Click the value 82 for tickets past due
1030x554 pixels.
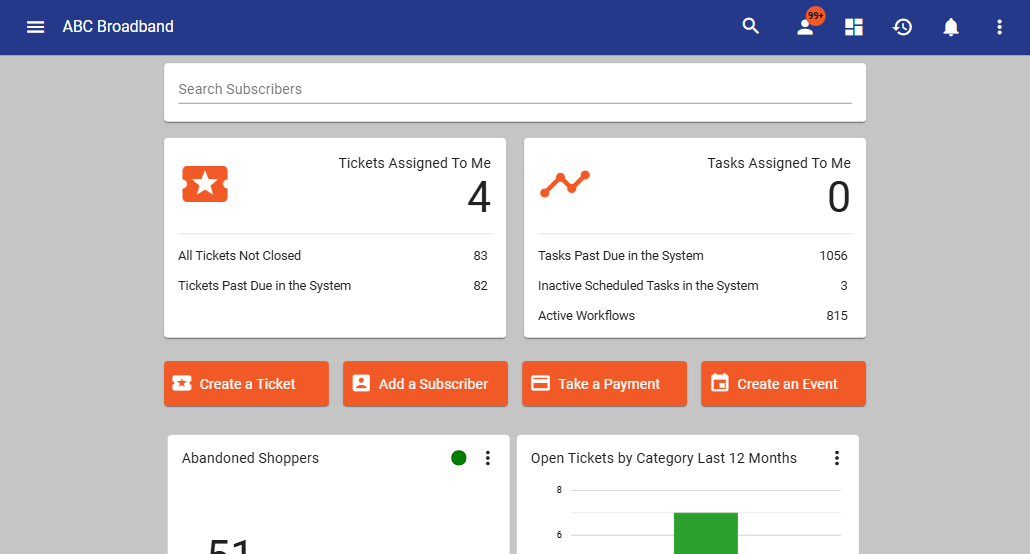480,286
